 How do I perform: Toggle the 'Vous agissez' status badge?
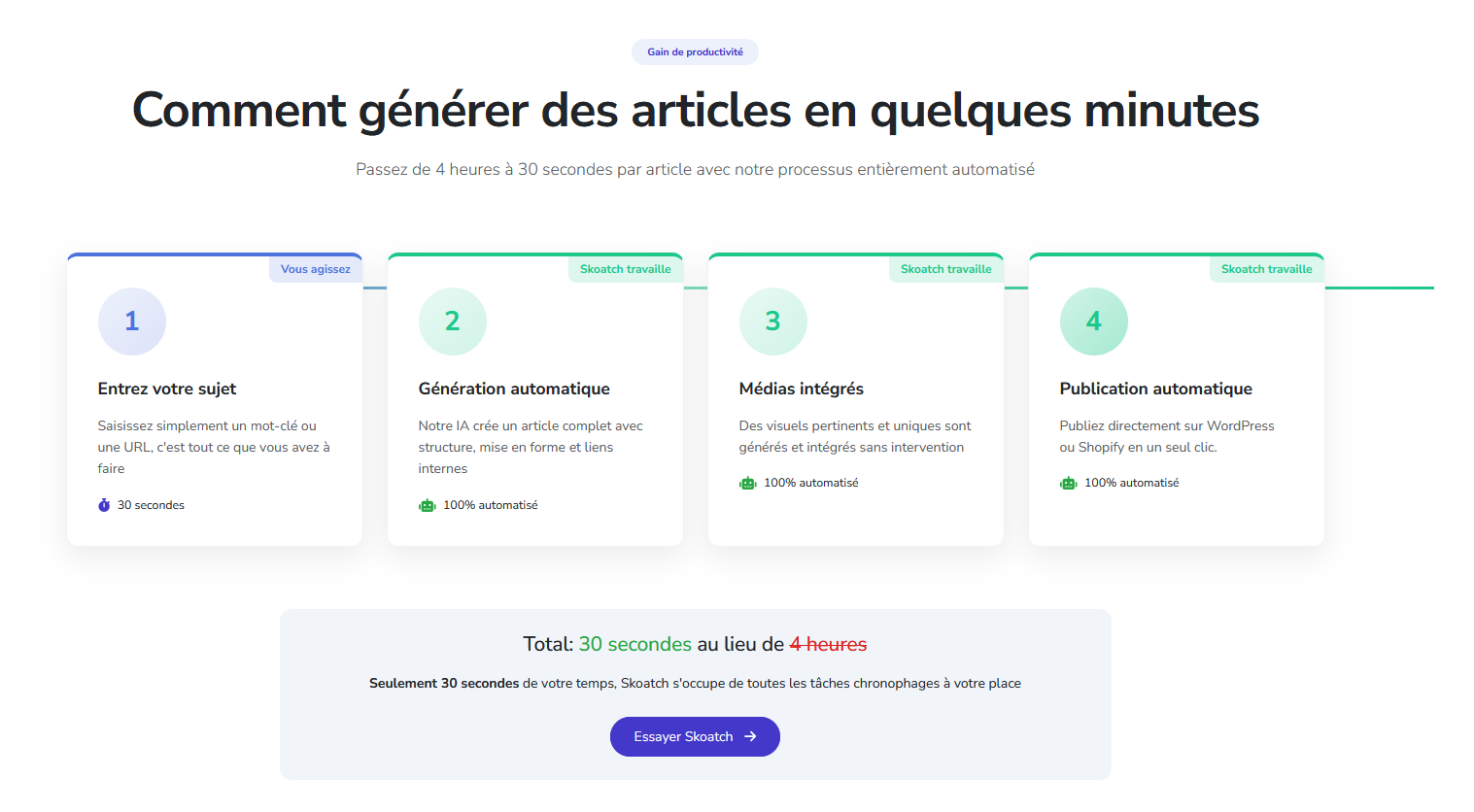point(315,268)
